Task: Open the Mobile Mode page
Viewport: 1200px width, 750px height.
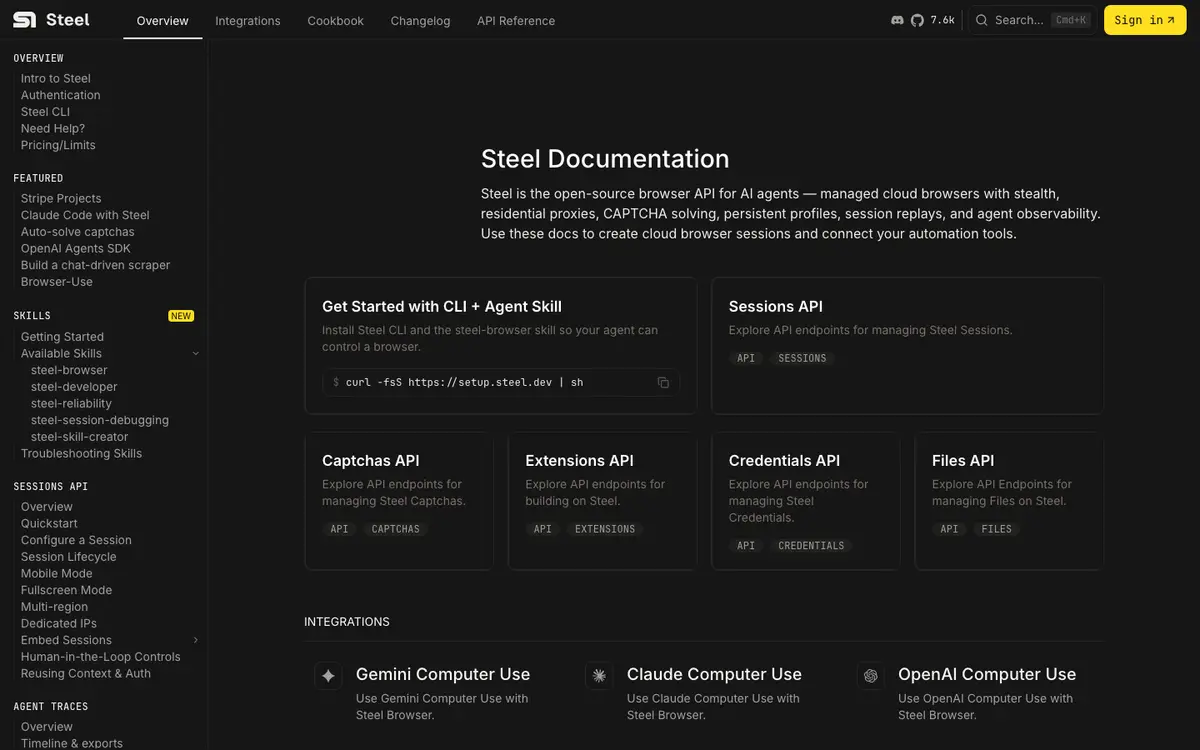Action: [x=57, y=574]
